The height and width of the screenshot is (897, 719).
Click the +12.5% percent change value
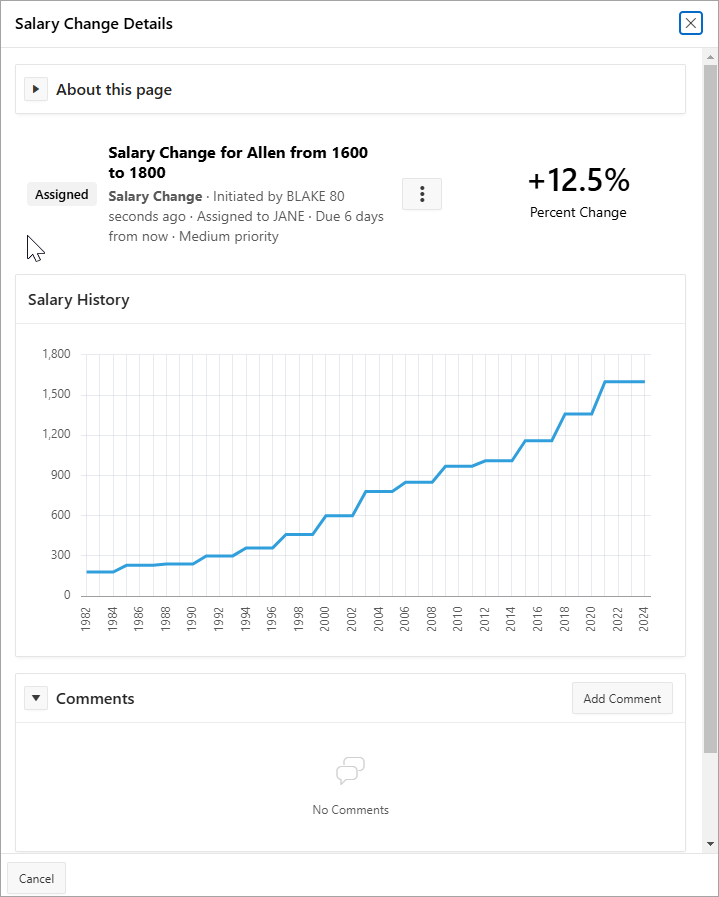[578, 180]
